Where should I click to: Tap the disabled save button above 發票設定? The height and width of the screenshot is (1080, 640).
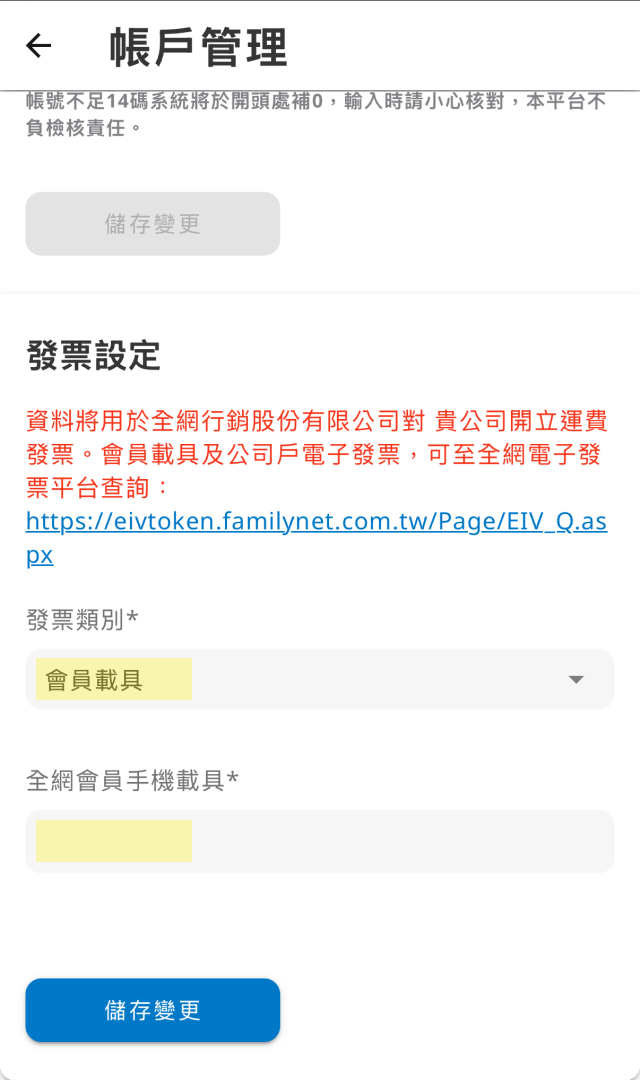pyautogui.click(x=152, y=224)
